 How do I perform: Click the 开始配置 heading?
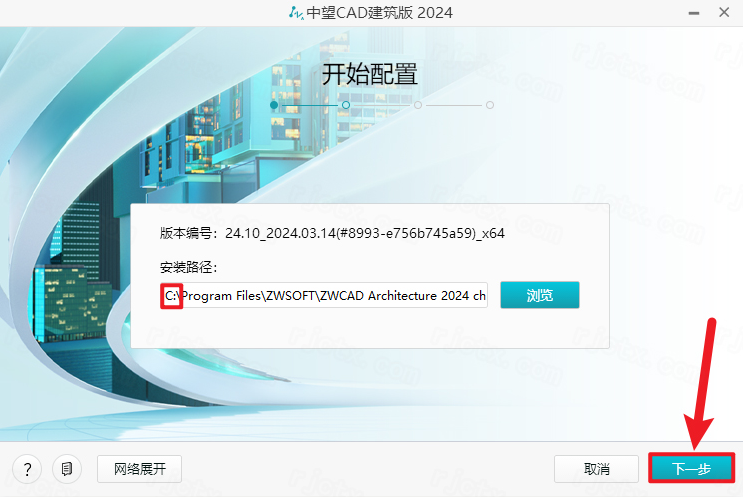coord(370,75)
